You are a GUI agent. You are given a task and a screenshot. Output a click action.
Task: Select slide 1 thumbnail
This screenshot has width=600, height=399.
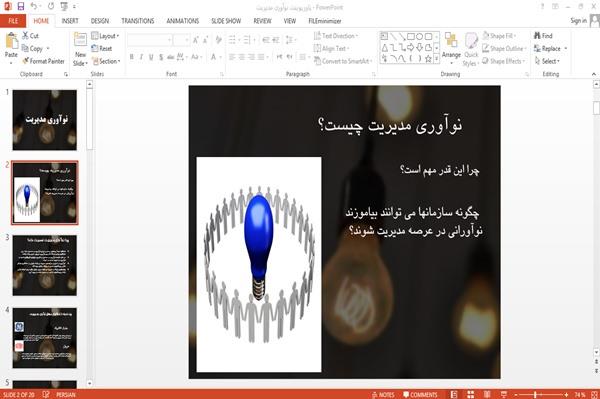click(45, 120)
